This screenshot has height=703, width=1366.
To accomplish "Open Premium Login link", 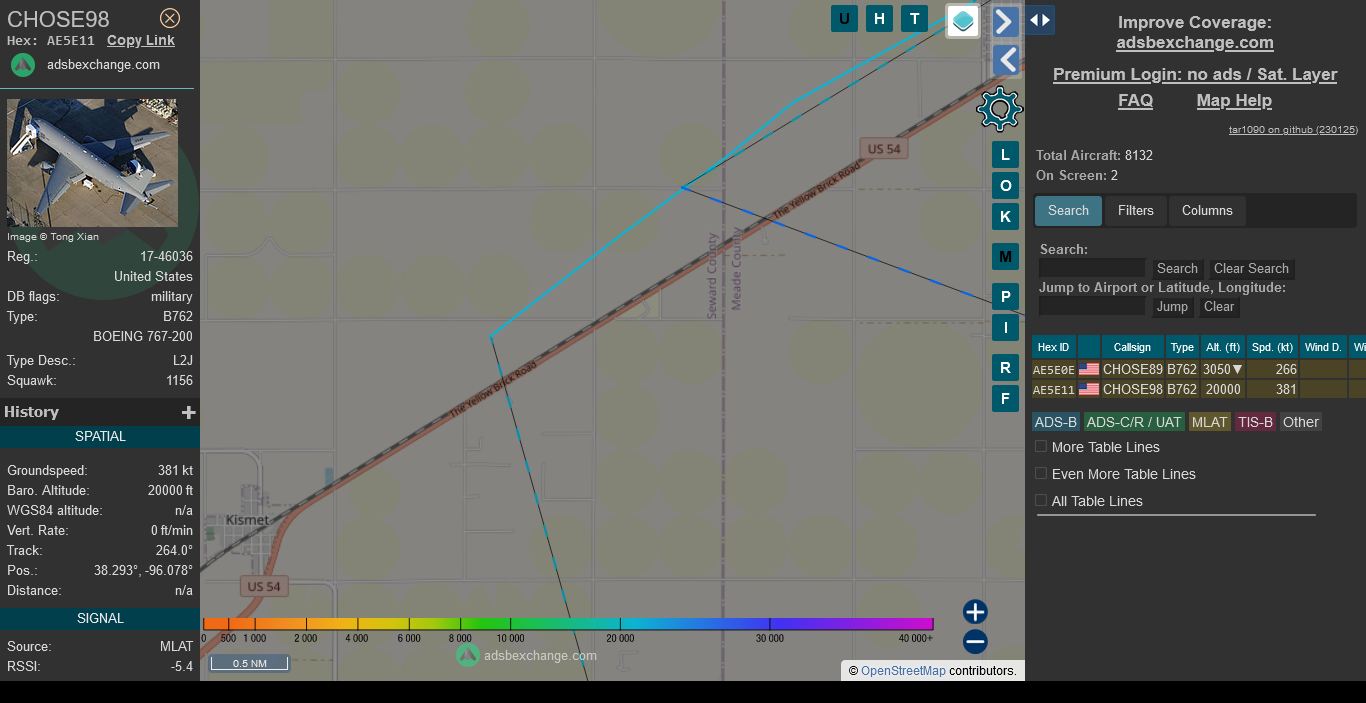I will coord(1195,75).
